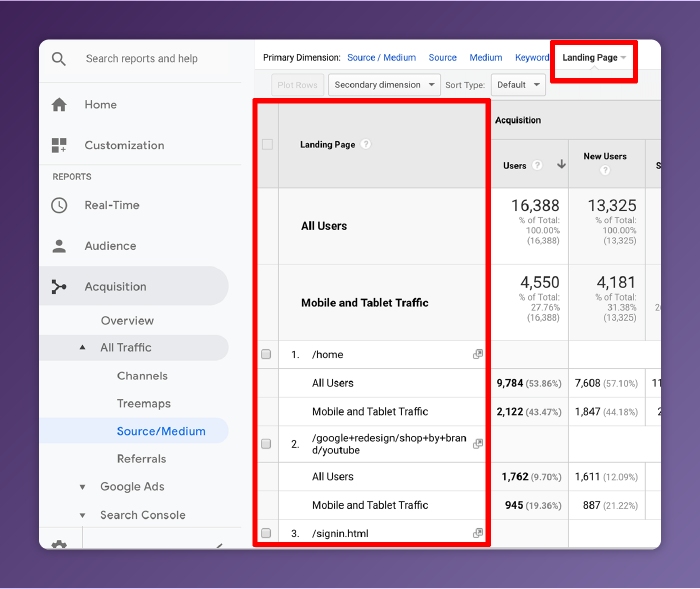Image resolution: width=700 pixels, height=589 pixels.
Task: Select Source / Medium primary dimension
Action: coord(382,58)
